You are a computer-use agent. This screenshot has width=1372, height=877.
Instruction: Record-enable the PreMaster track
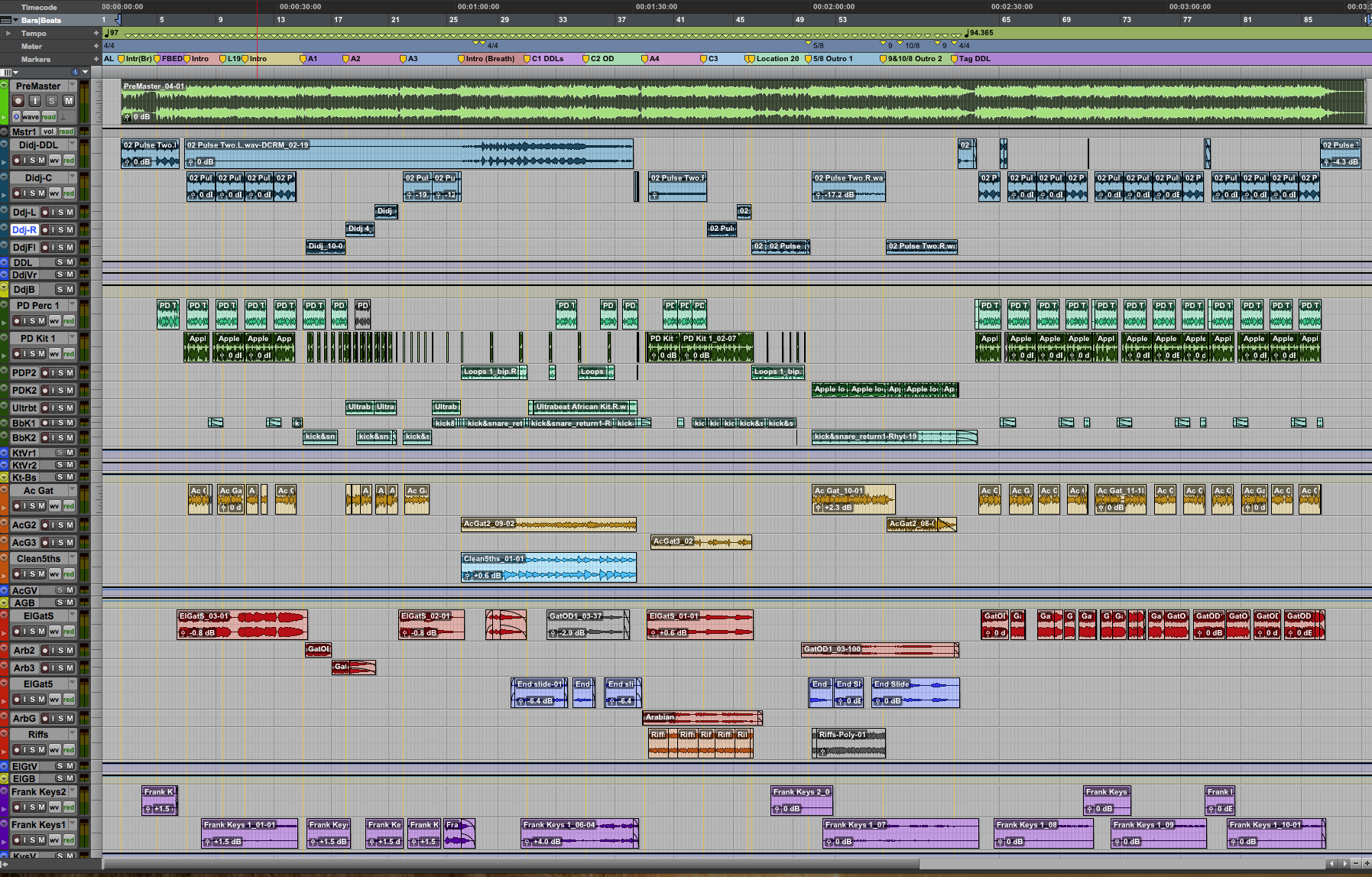pyautogui.click(x=18, y=101)
